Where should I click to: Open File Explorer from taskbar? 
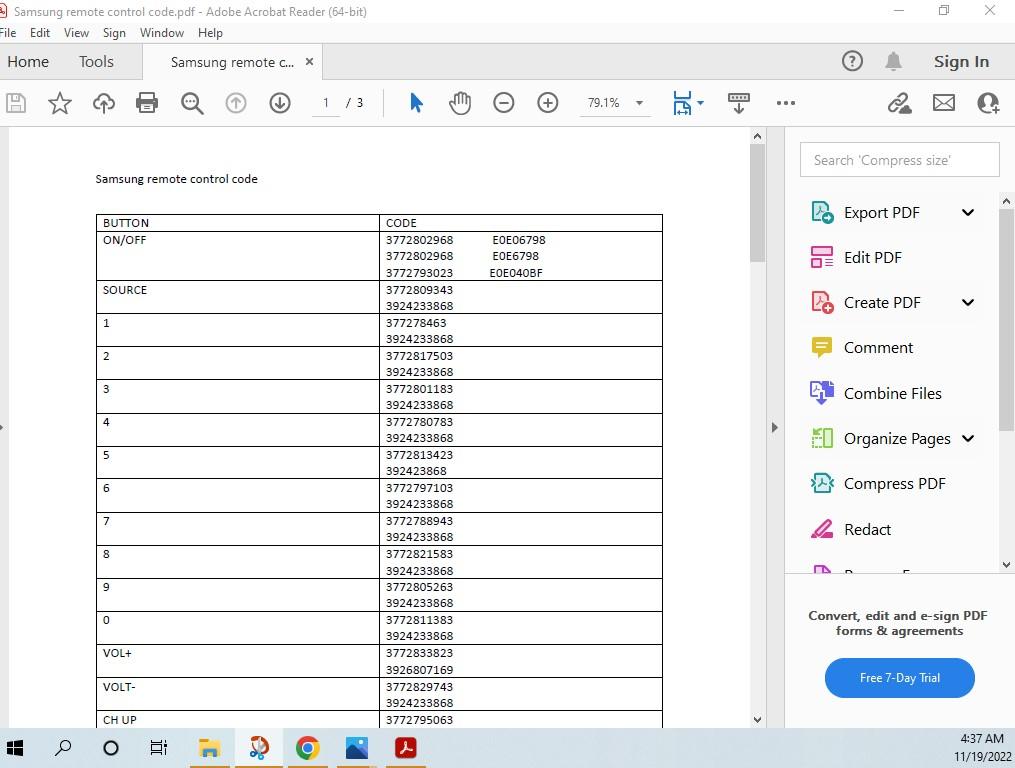pyautogui.click(x=210, y=748)
